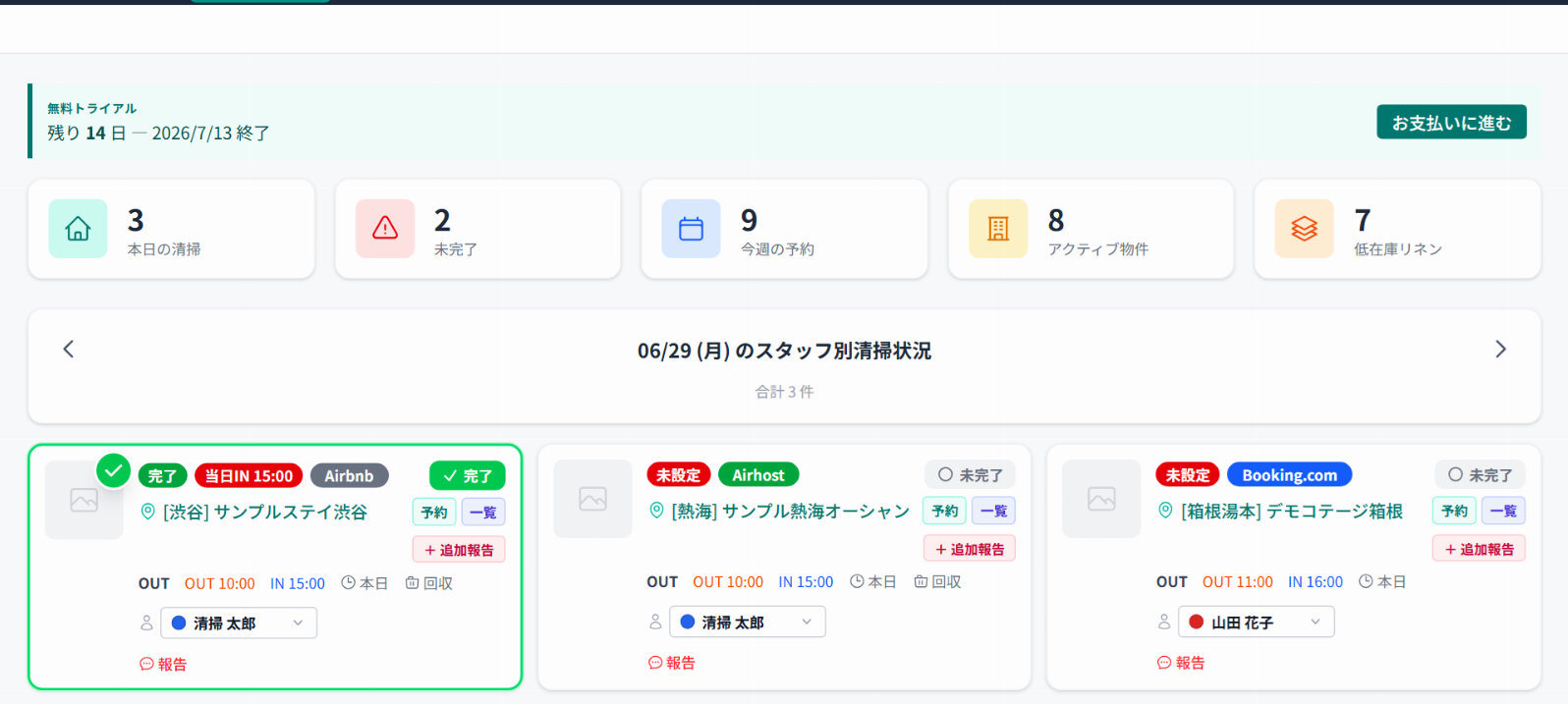Click the house icon for 本日の清掃
Image resolution: width=1568 pixels, height=704 pixels.
78,229
